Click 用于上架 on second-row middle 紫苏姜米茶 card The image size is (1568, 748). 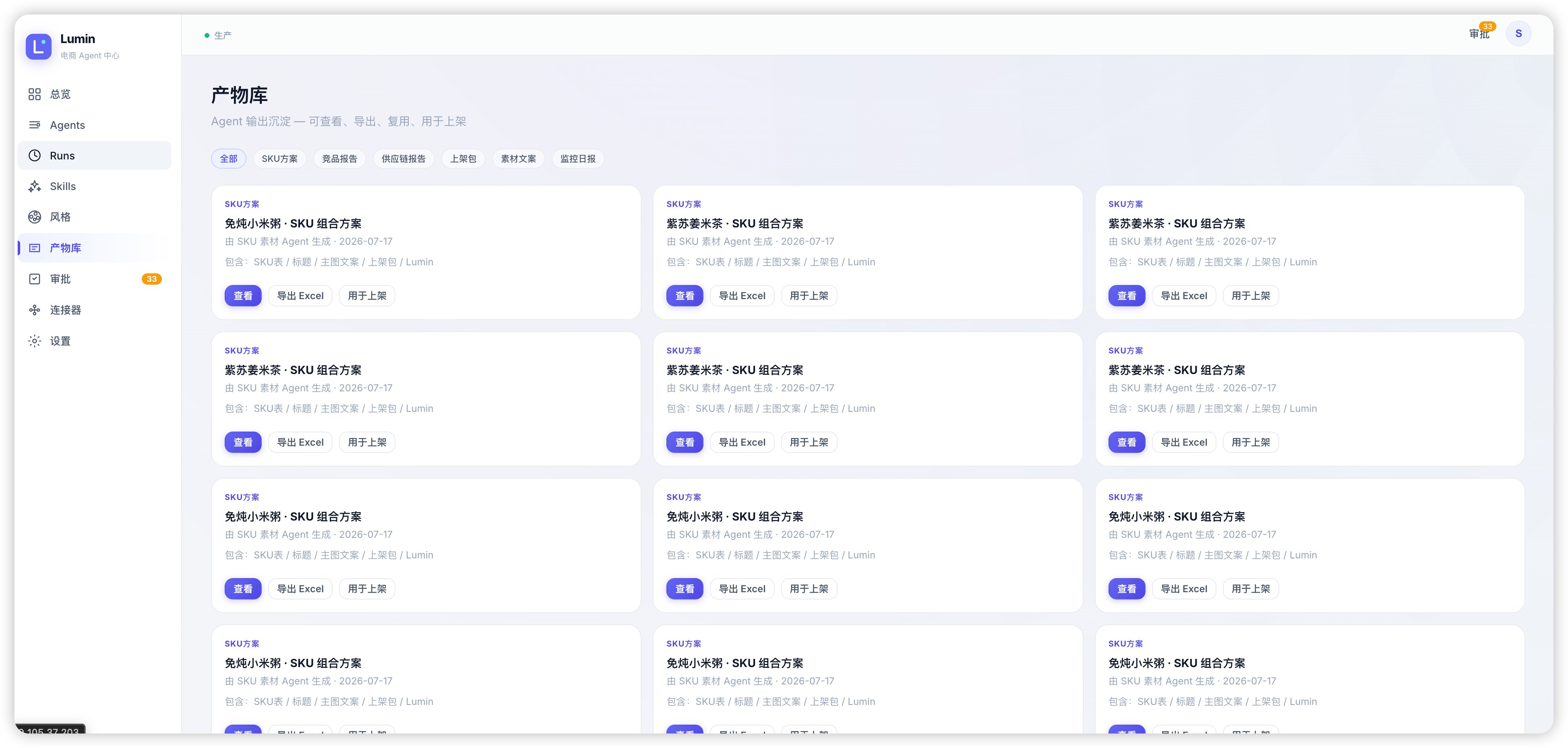click(809, 442)
